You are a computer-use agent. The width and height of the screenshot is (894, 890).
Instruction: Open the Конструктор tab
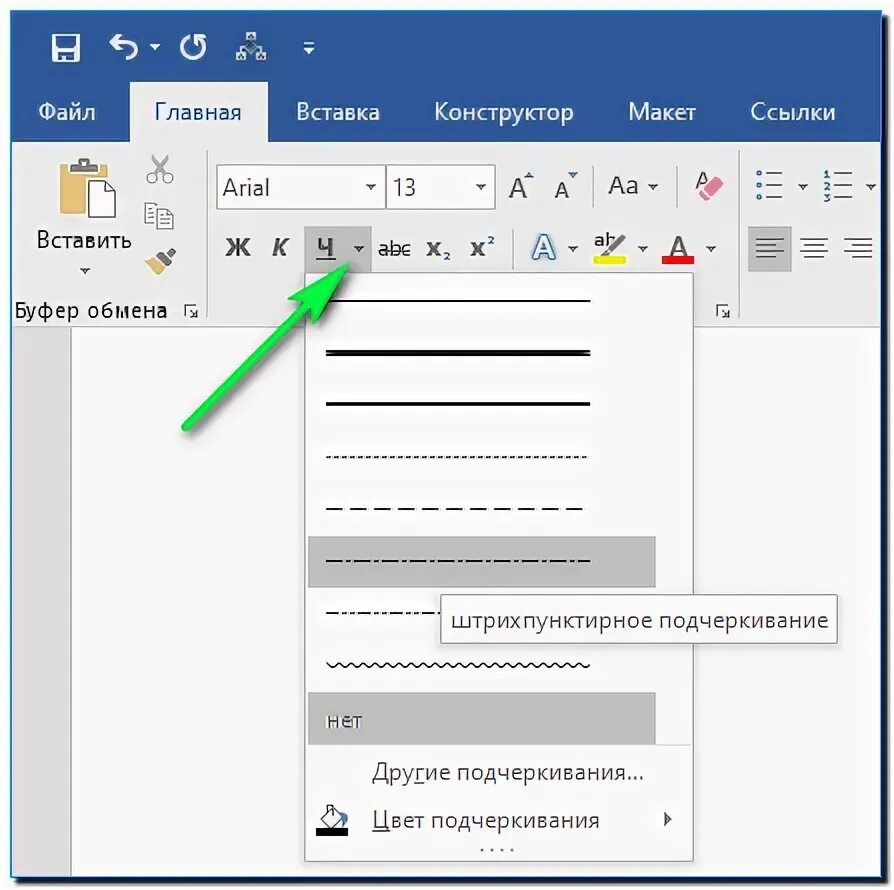pos(503,112)
